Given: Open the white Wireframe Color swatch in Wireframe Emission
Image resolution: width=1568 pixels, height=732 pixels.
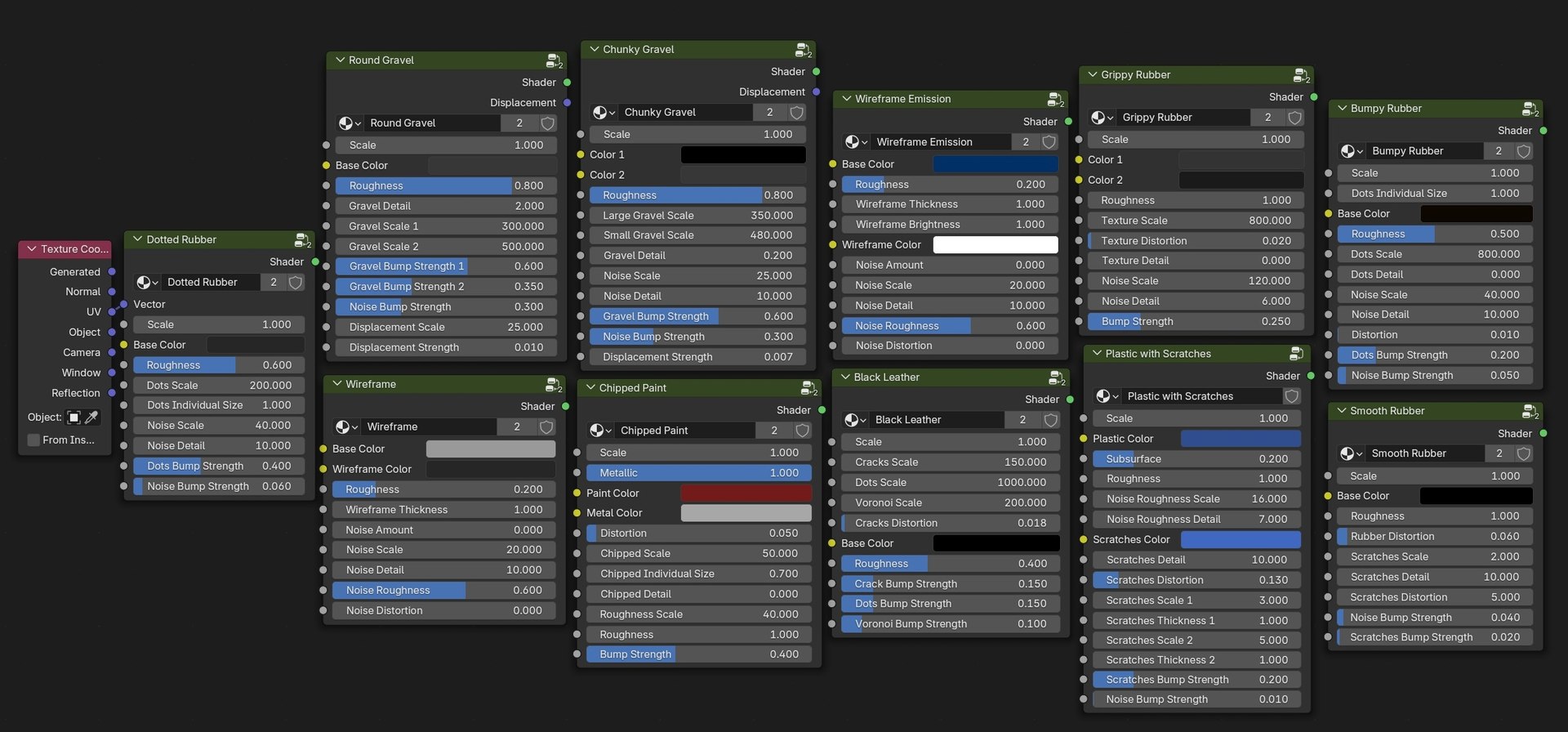Looking at the screenshot, I should point(996,245).
